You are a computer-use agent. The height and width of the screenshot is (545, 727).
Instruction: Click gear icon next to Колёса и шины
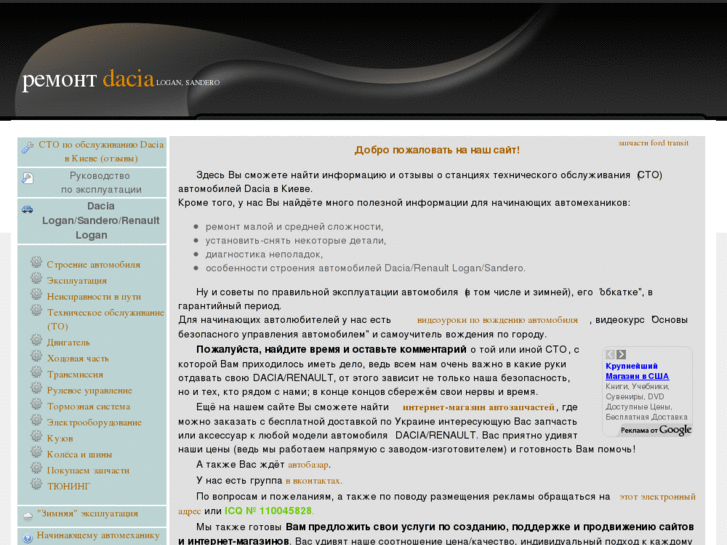[x=36, y=452]
